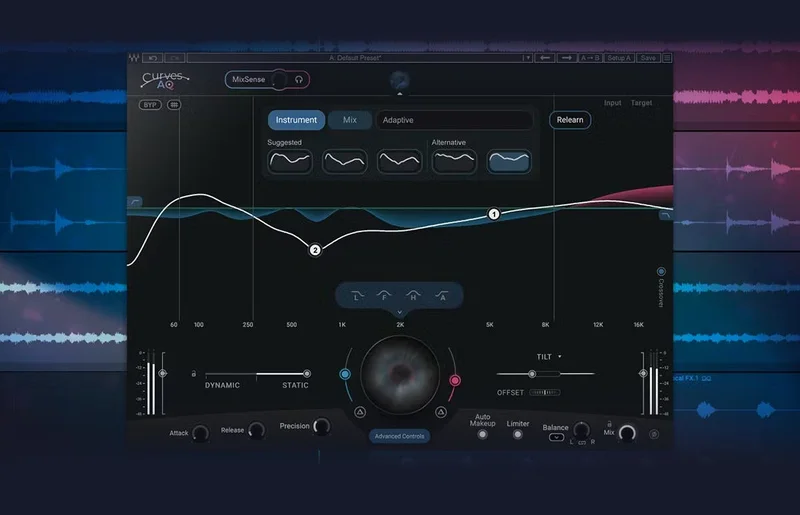Select the Mix tab
This screenshot has height=515, width=800.
[x=350, y=120]
